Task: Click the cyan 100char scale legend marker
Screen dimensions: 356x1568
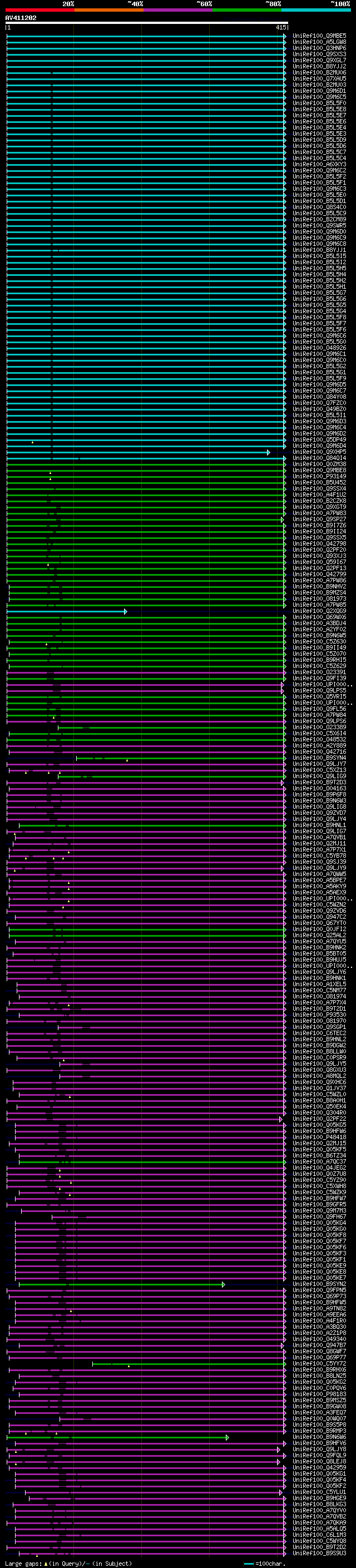Action: click(248, 1563)
